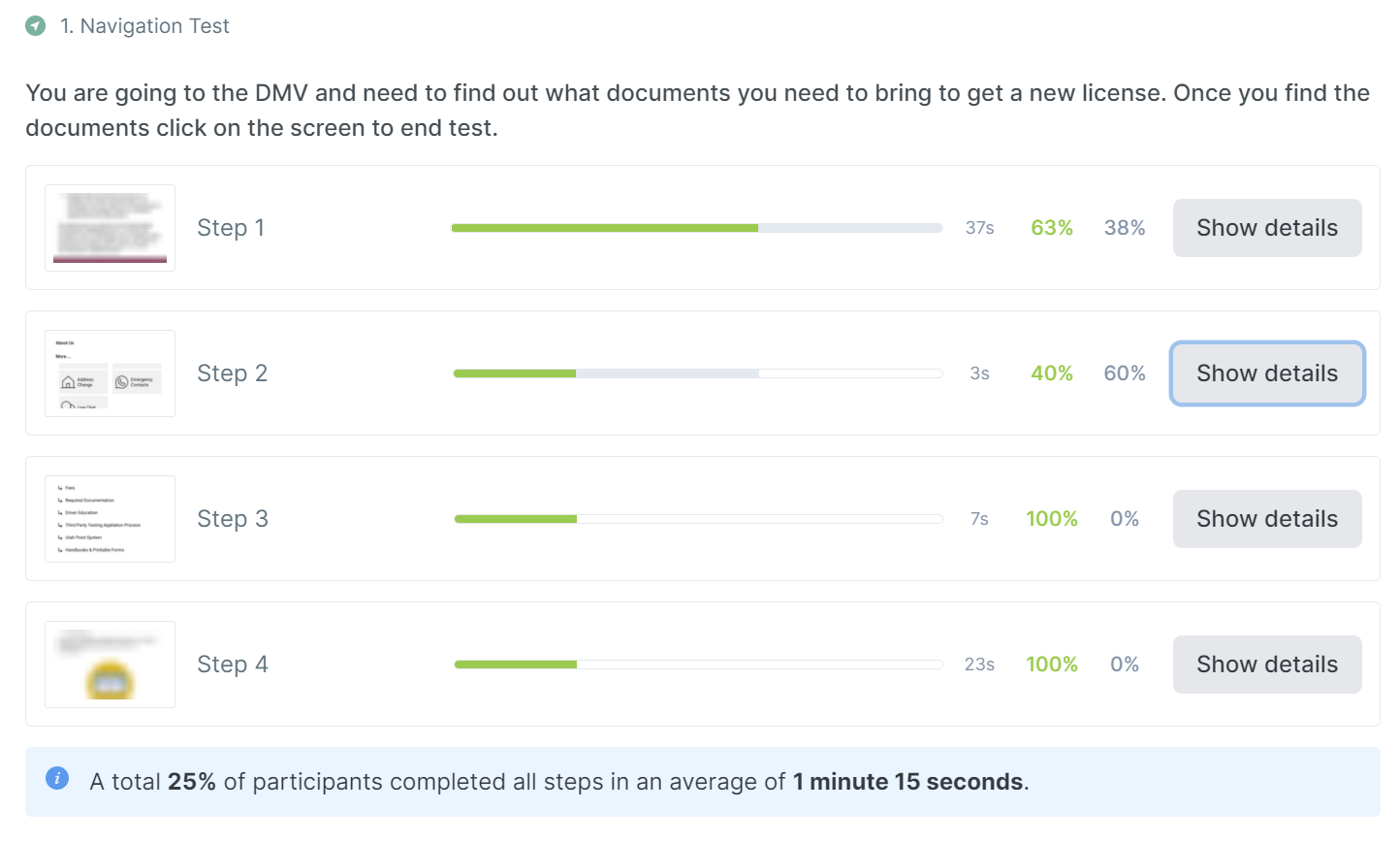This screenshot has width=1400, height=843.
Task: Click the Step 1 progress bar
Action: (697, 228)
